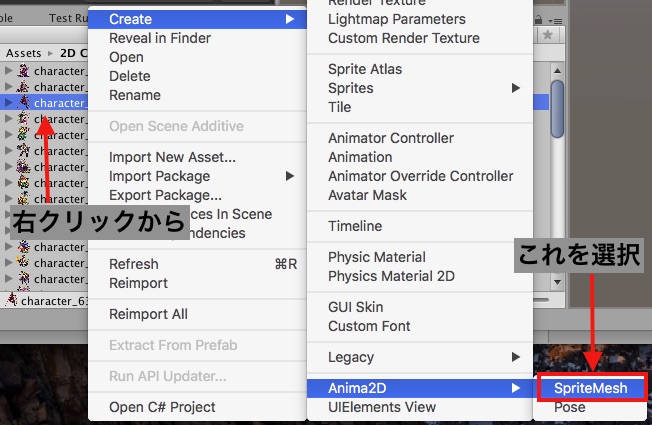Choose Reveal in Finder

coord(160,38)
